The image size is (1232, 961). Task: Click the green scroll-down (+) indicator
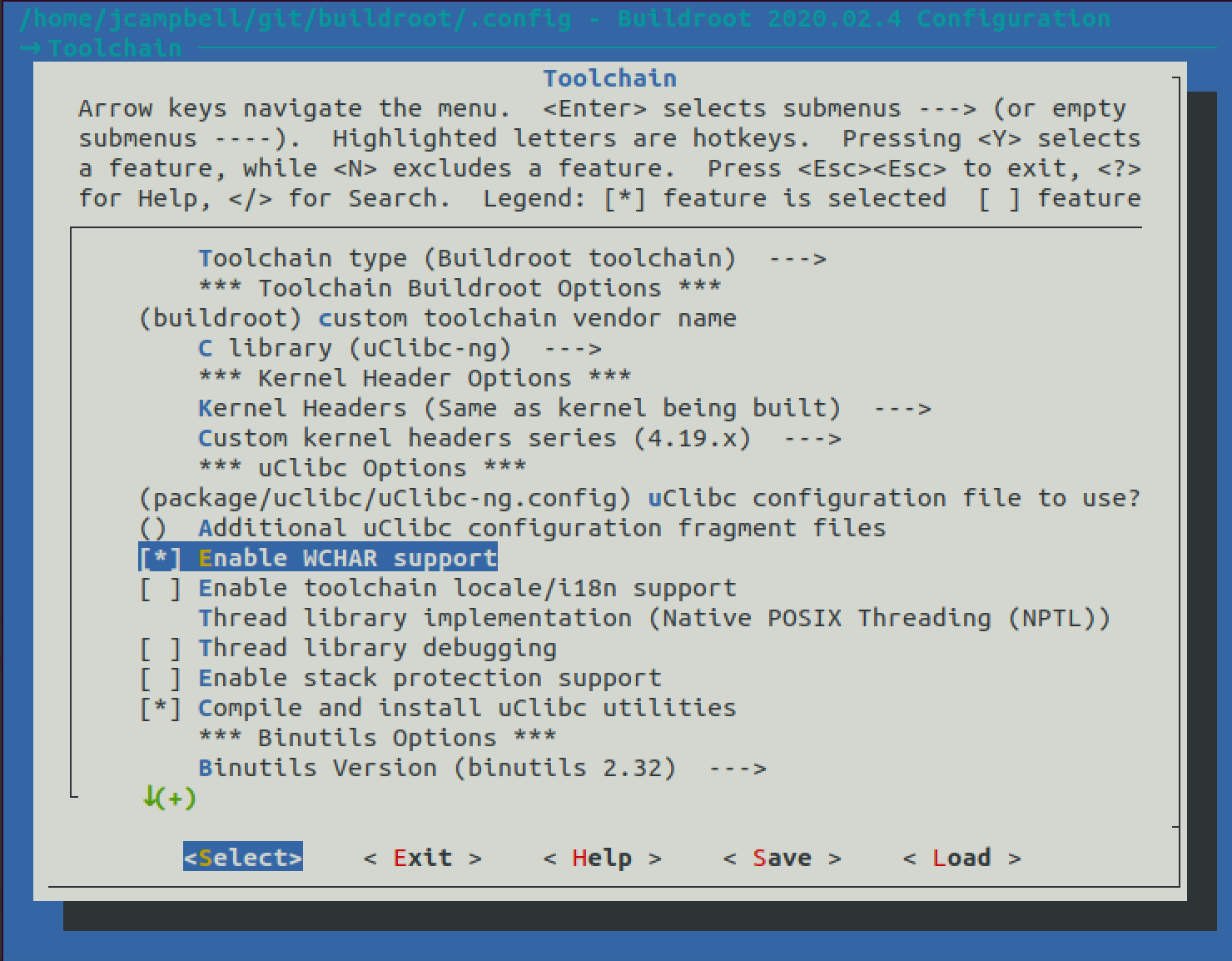tap(169, 798)
